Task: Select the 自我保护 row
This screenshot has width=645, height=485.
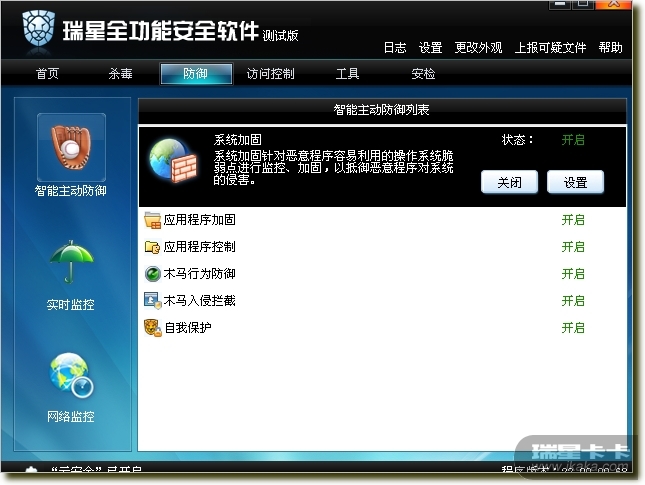Action: click(x=382, y=328)
